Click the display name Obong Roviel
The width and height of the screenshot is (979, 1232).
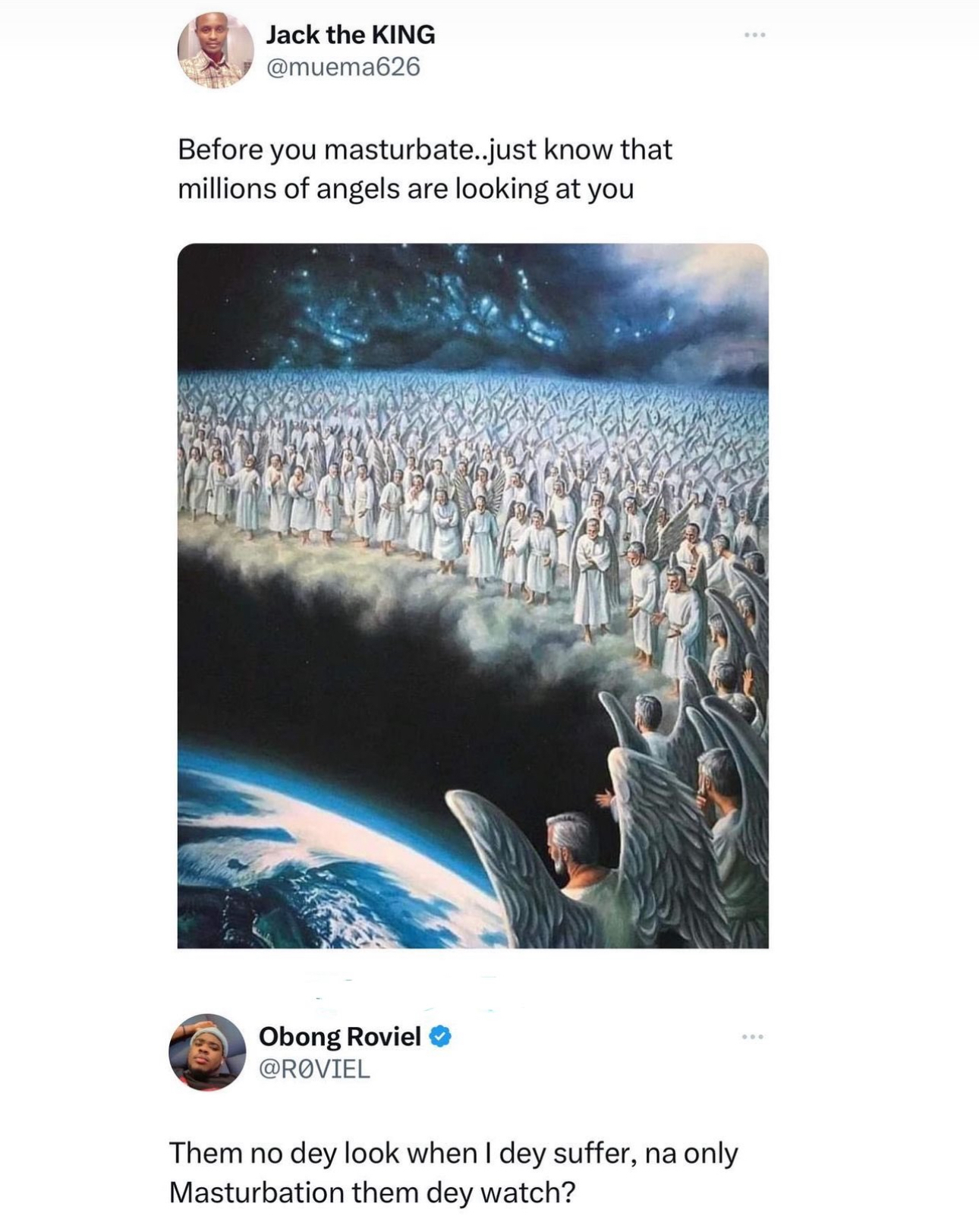coord(340,1036)
